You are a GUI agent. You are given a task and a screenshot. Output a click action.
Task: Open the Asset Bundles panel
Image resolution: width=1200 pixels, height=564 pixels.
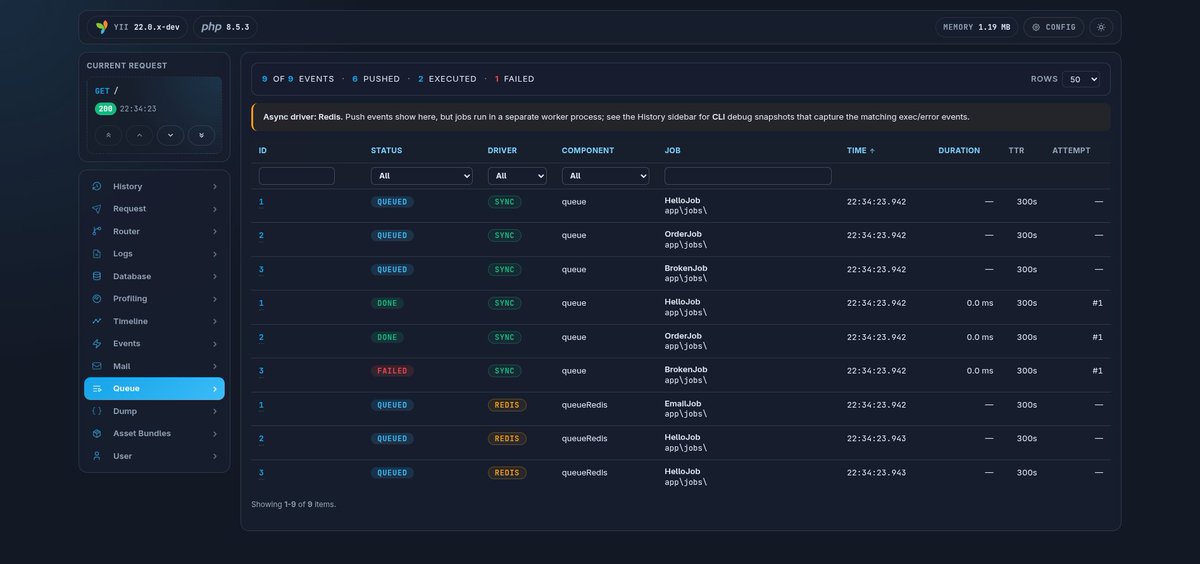coord(154,434)
